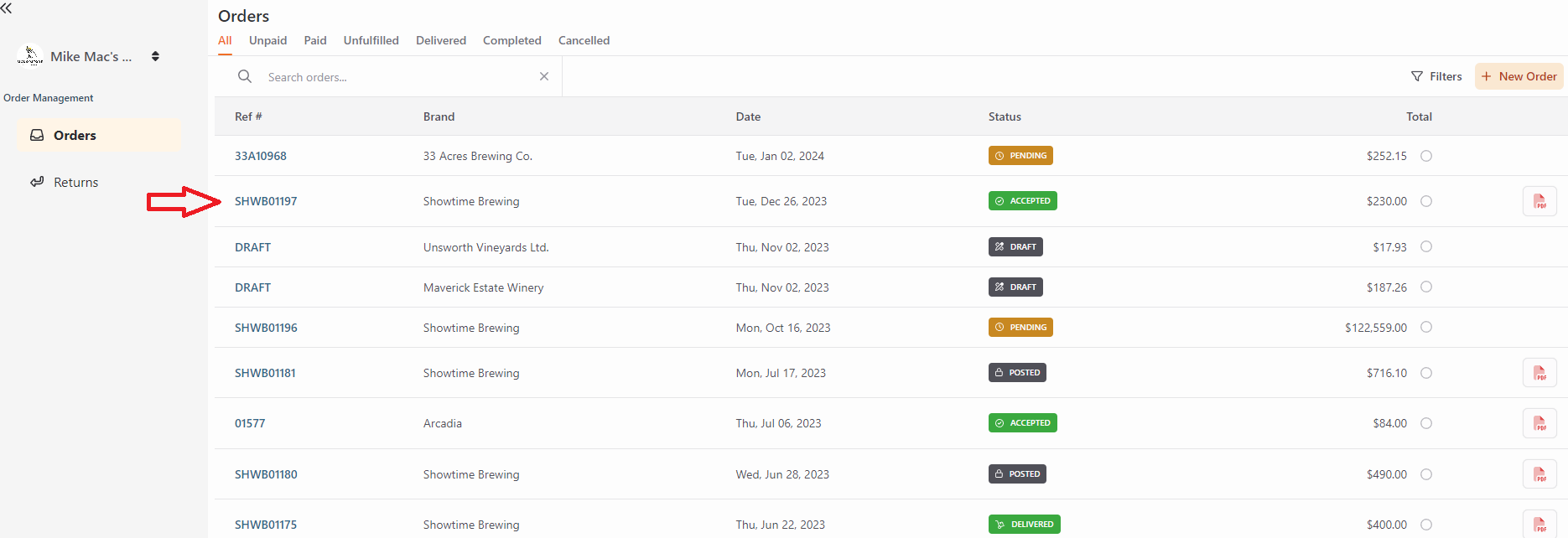Click date Tue, Jan 02, 2024
This screenshot has width=1568, height=538.
pyautogui.click(x=780, y=156)
